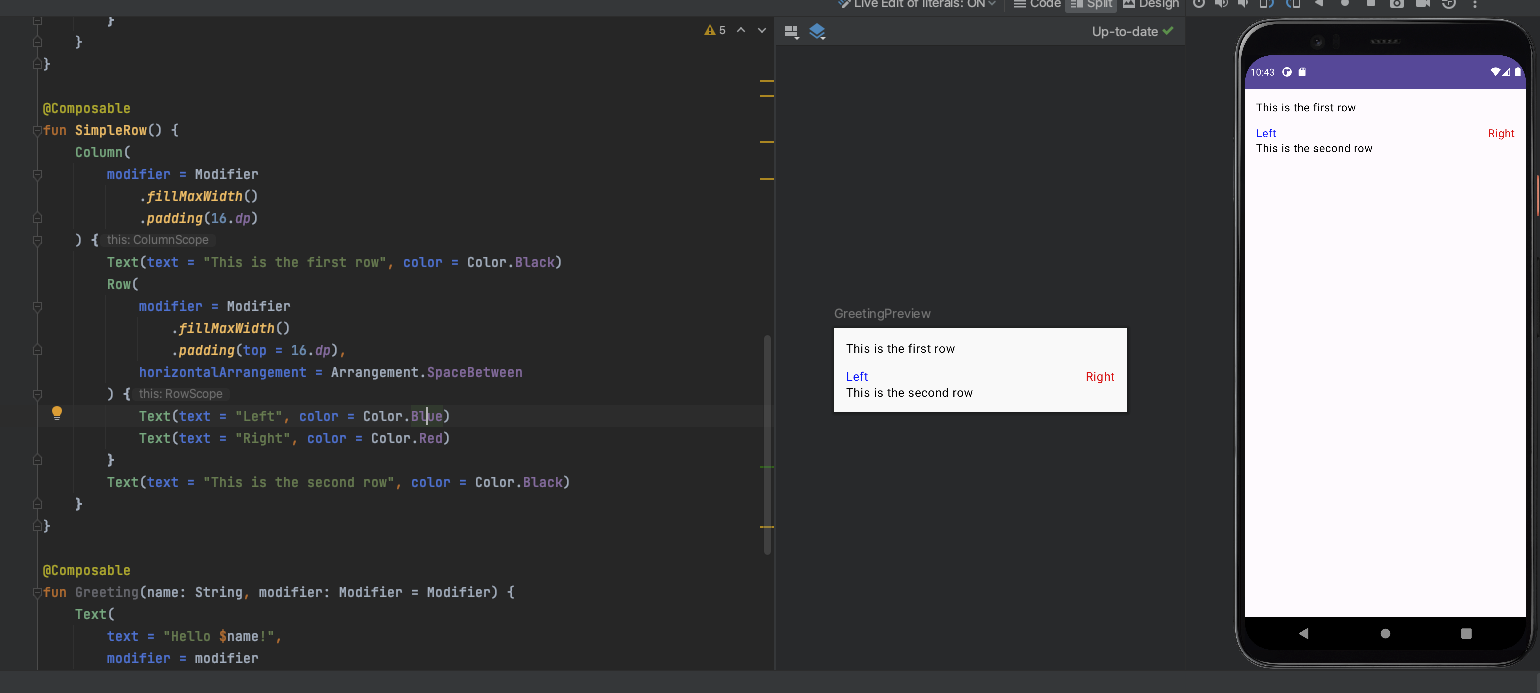Toggle fold marker beside ColumnScope hint line
1540x693 pixels.
[x=38, y=240]
